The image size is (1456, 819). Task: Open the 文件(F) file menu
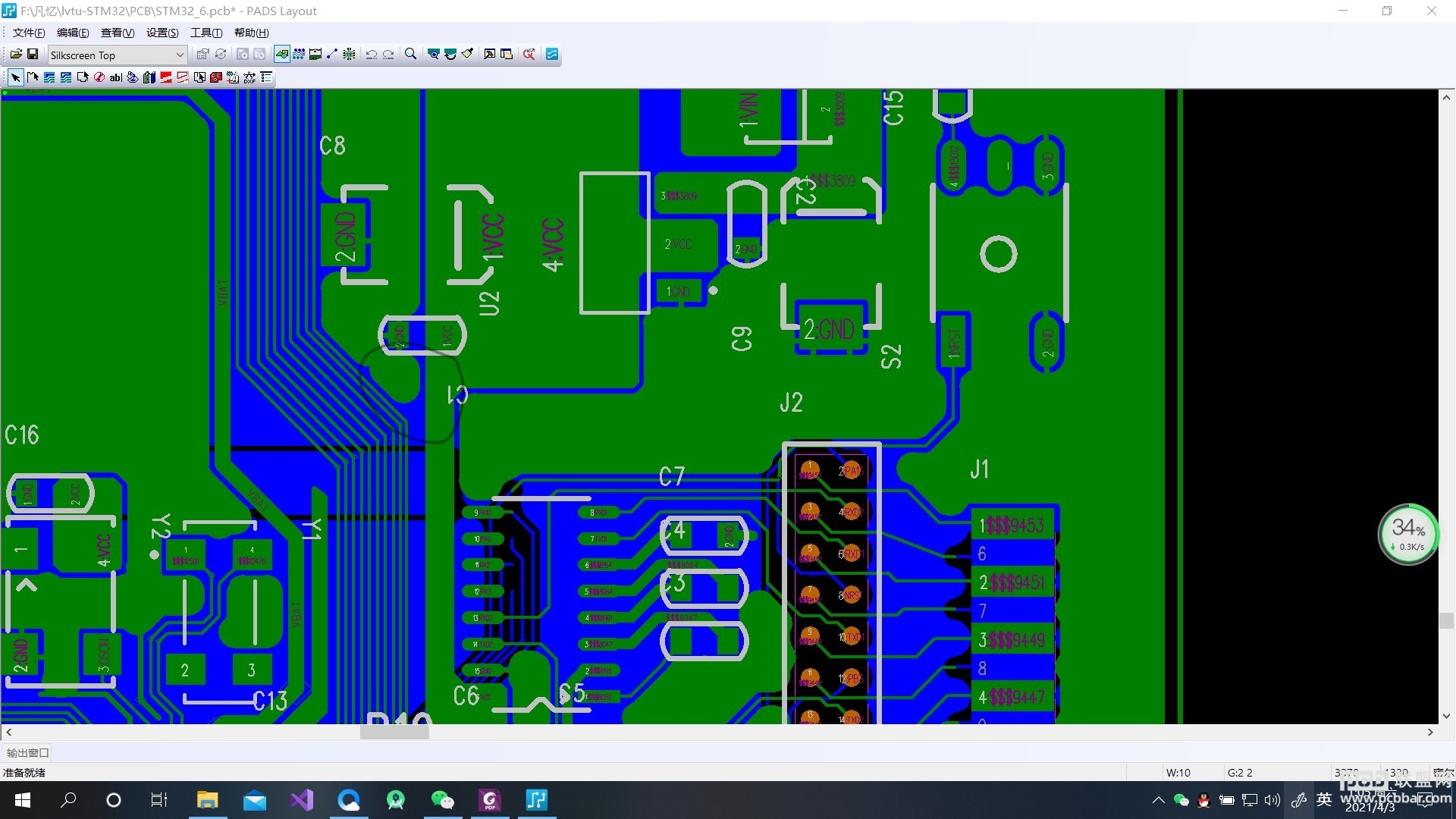(x=29, y=33)
